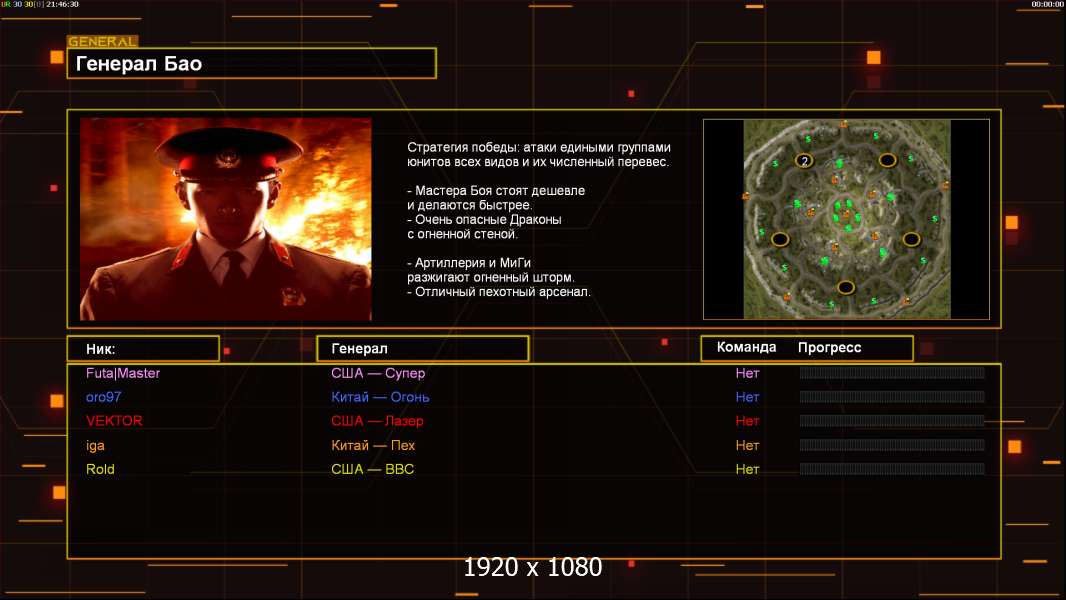Click the Нет team value for Futa|Master

747,373
